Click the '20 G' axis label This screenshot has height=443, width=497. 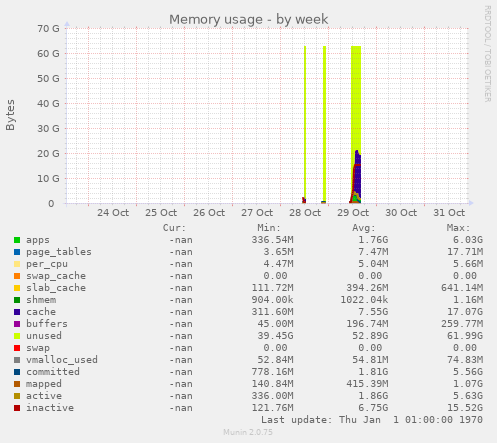coord(48,154)
